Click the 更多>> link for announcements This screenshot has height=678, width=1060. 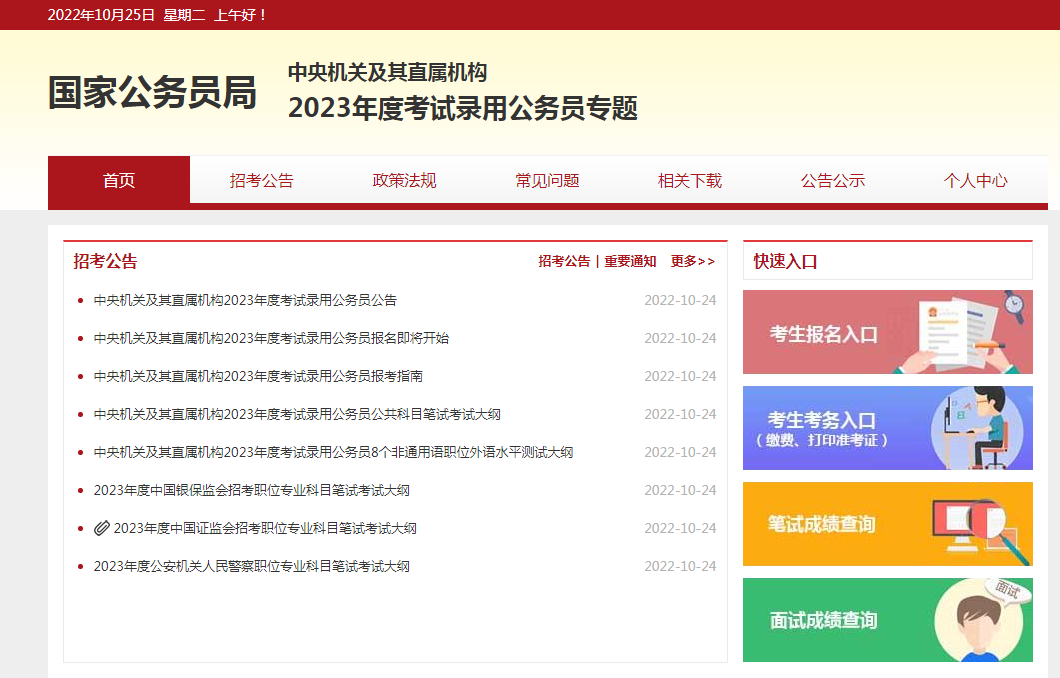tap(692, 261)
